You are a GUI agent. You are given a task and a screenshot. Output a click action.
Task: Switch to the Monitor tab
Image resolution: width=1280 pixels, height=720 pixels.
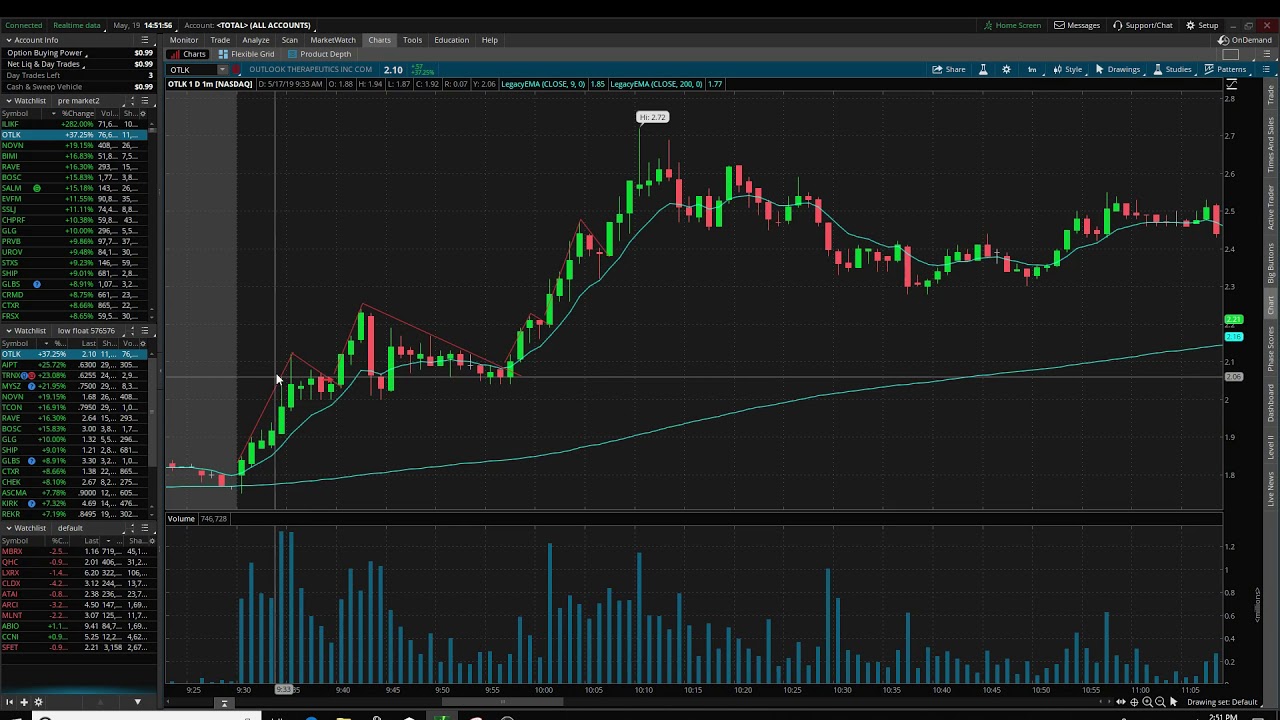coord(184,40)
